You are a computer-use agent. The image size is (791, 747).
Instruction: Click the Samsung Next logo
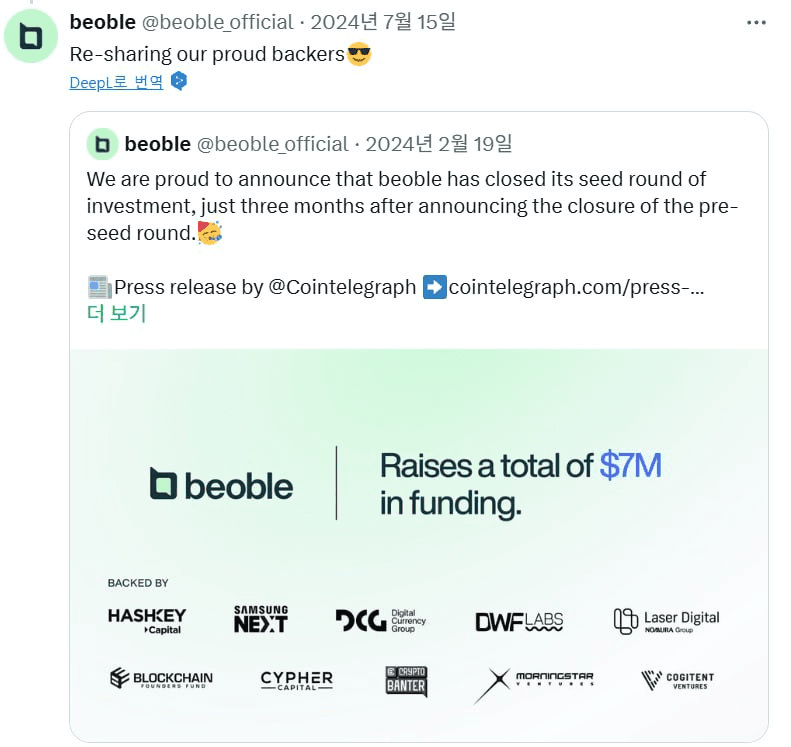(x=261, y=619)
